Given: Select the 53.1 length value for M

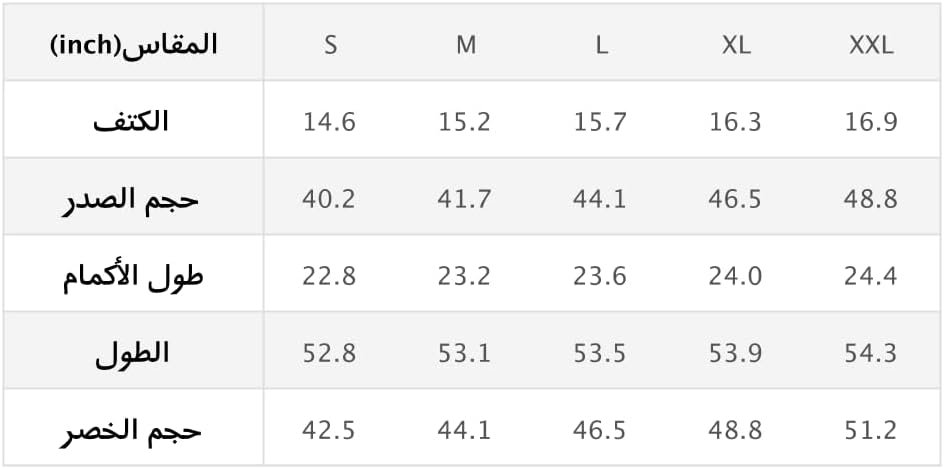Looking at the screenshot, I should 464,353.
